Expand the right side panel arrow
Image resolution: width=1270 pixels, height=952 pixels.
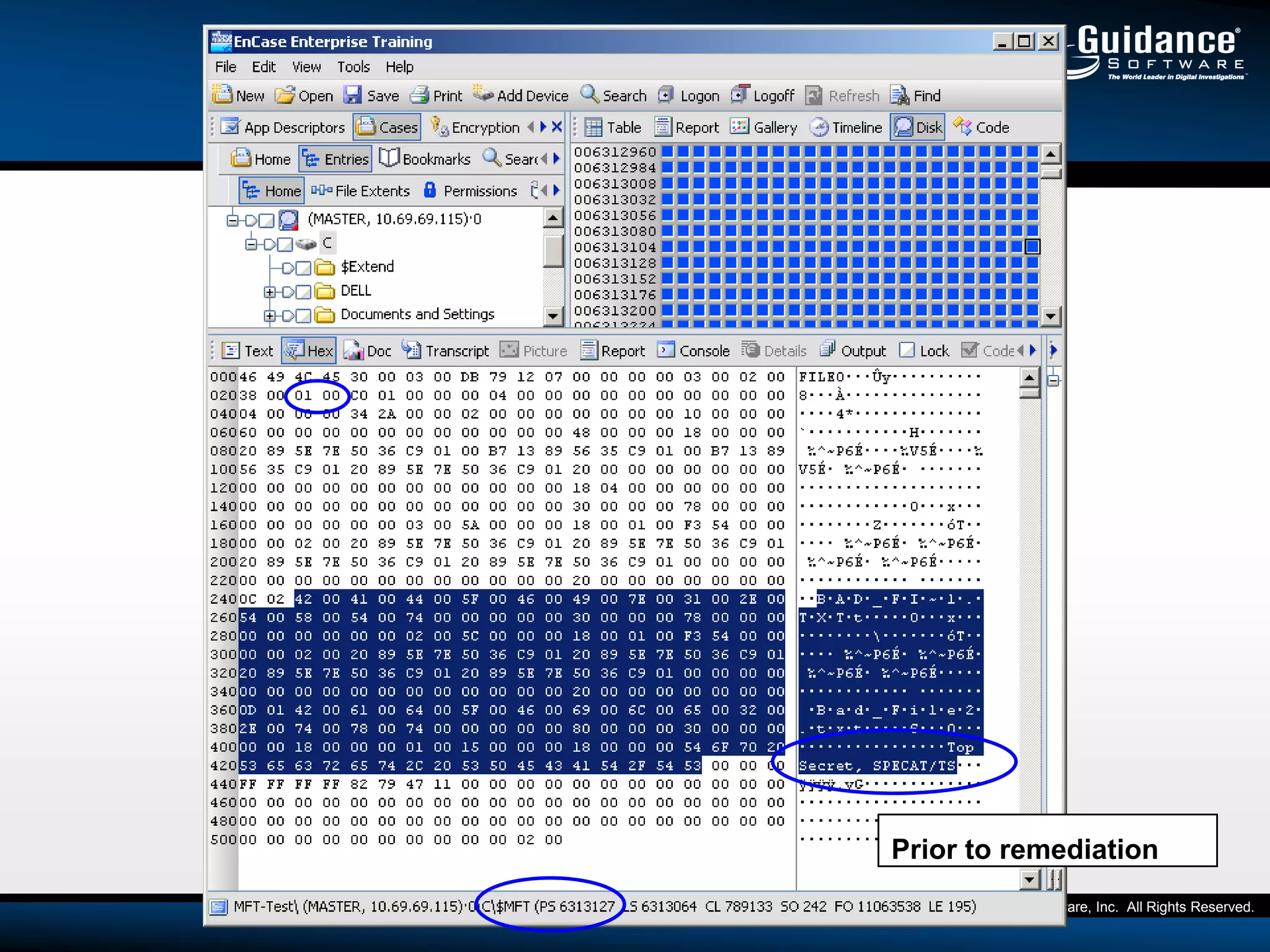(1053, 351)
